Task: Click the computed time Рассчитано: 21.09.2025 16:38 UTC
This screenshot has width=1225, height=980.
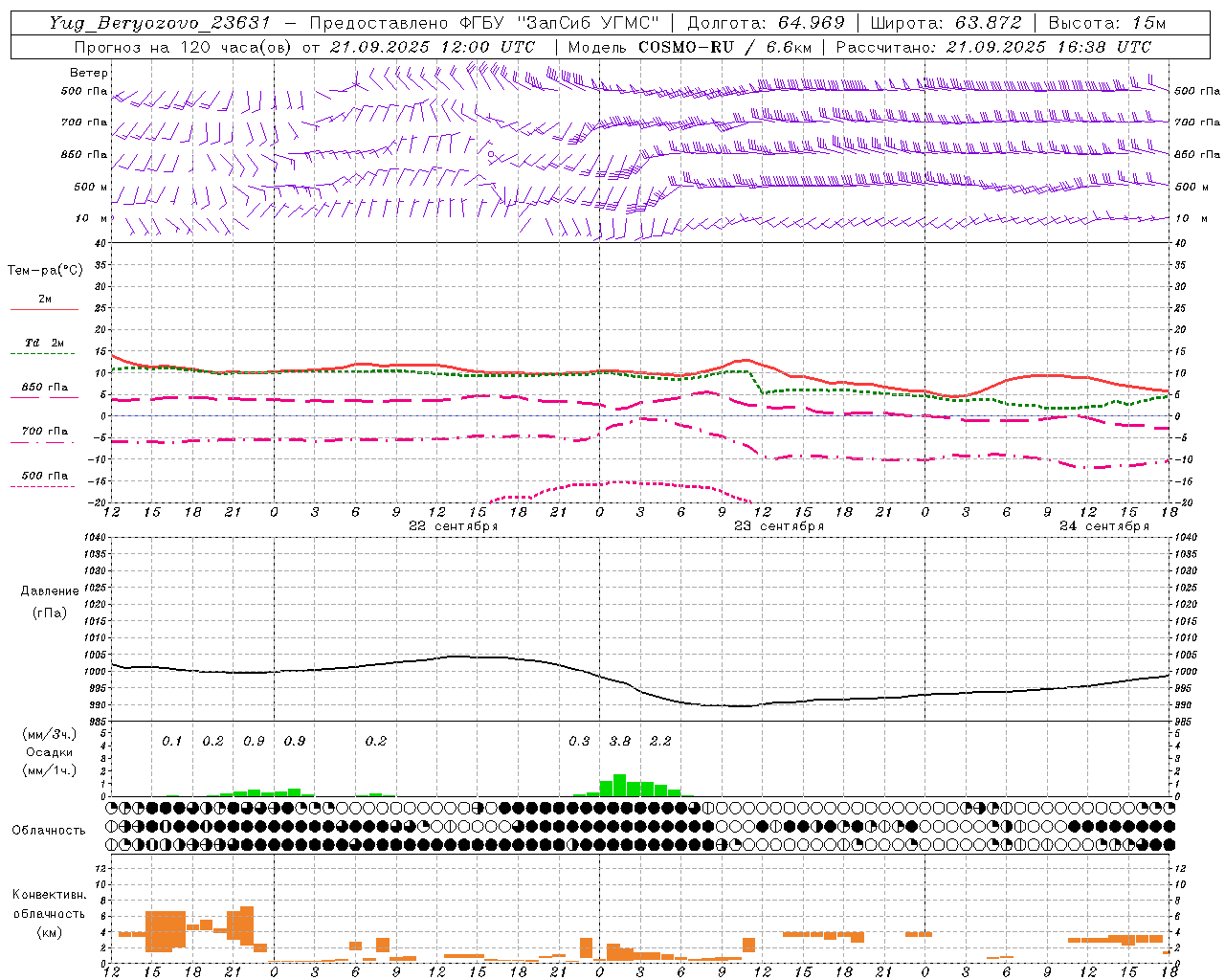Action: click(993, 46)
